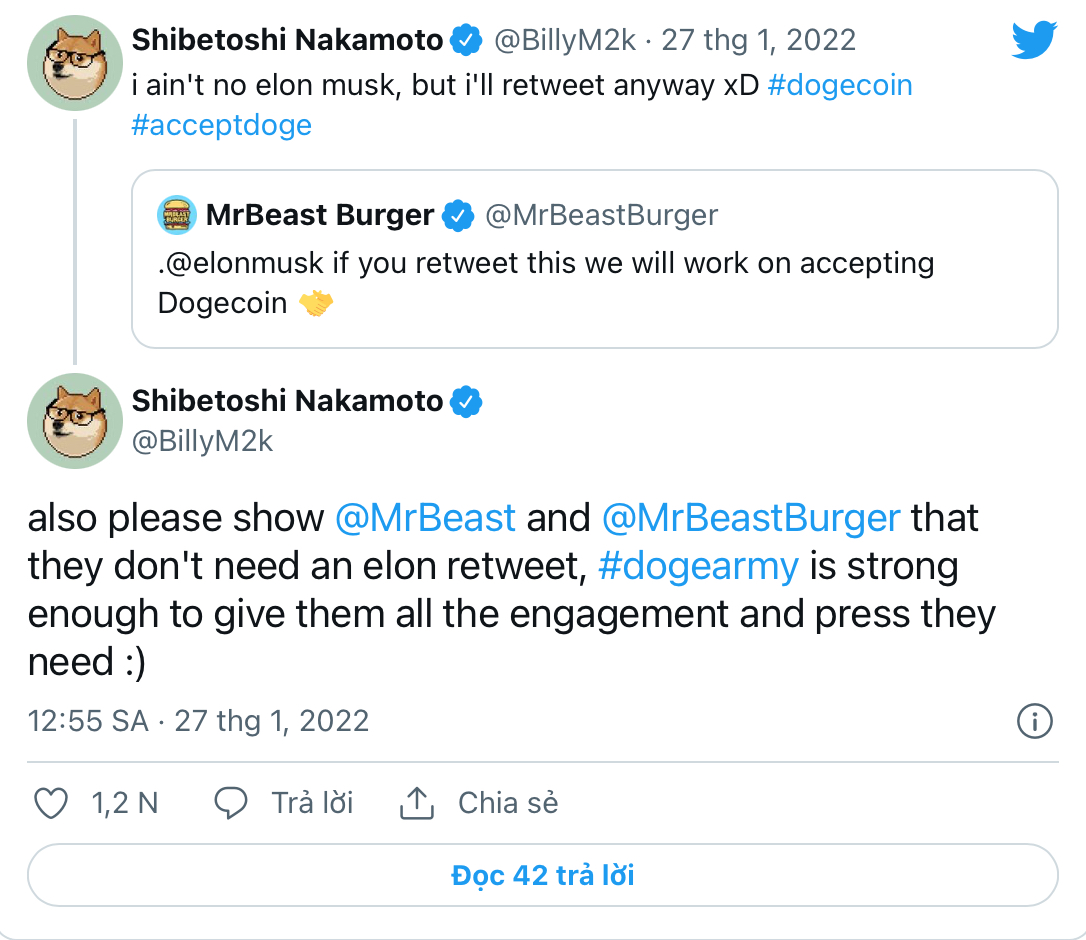Open the #dogecoin hashtag

pyautogui.click(x=840, y=85)
